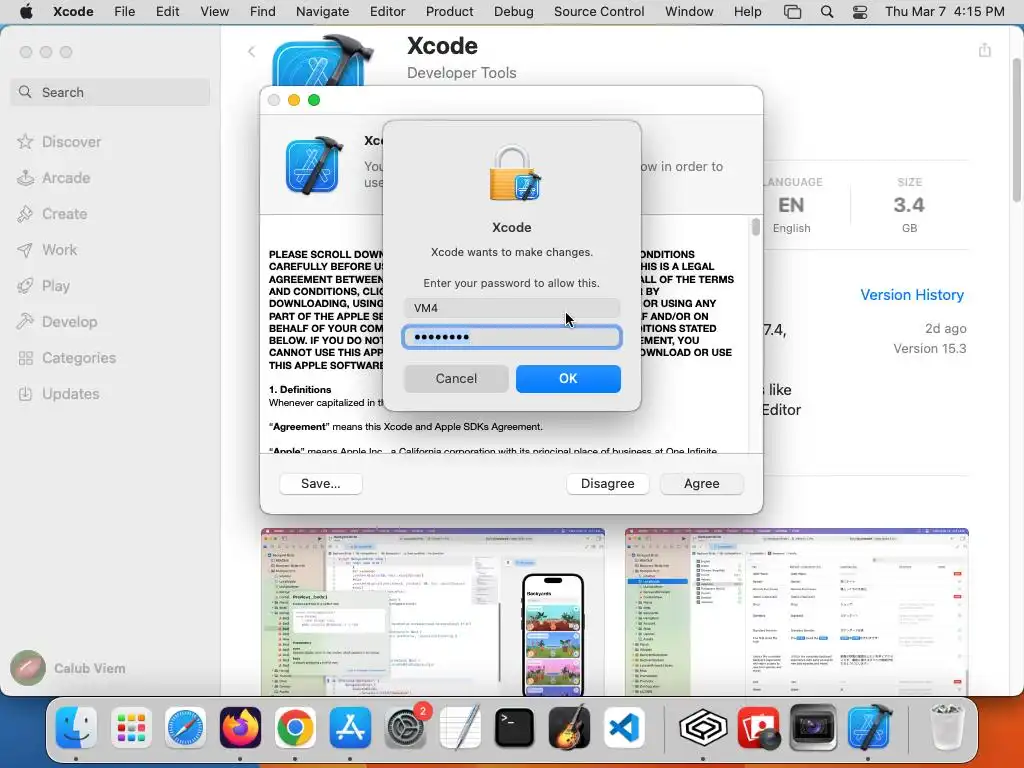Open Version History link
The image size is (1024, 768).
tap(912, 295)
